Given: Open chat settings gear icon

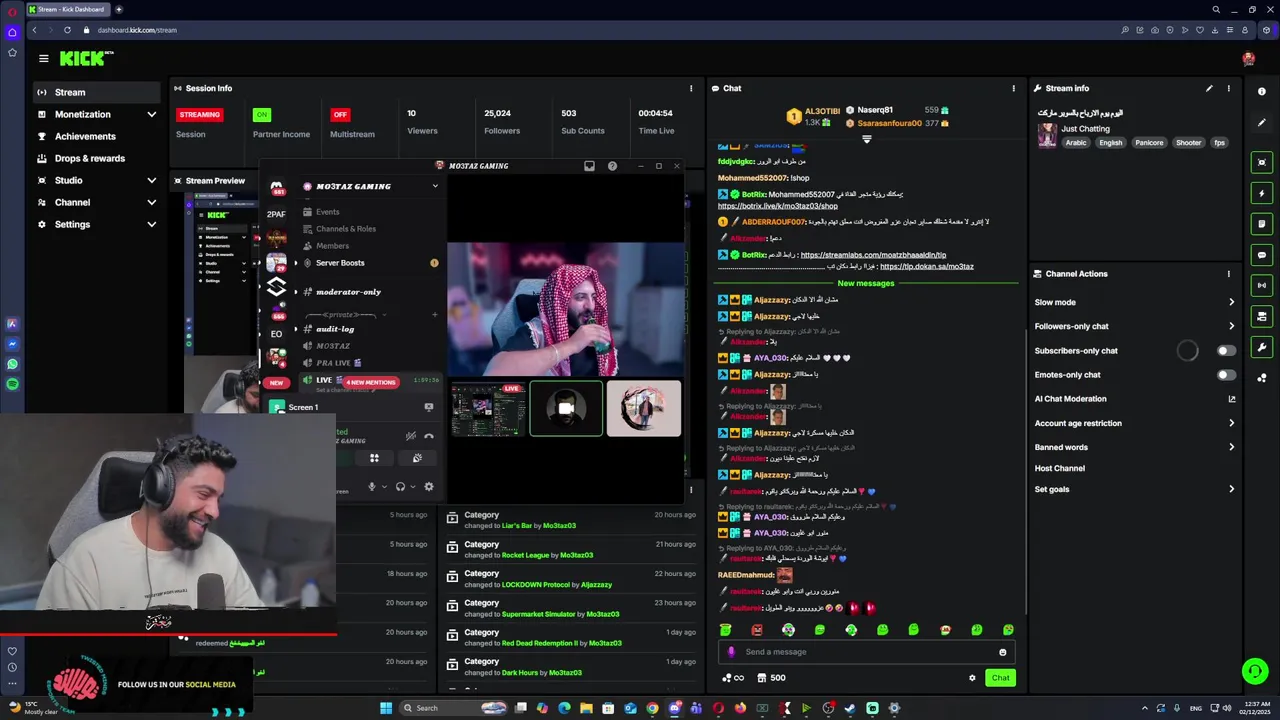Looking at the screenshot, I should coord(972,678).
